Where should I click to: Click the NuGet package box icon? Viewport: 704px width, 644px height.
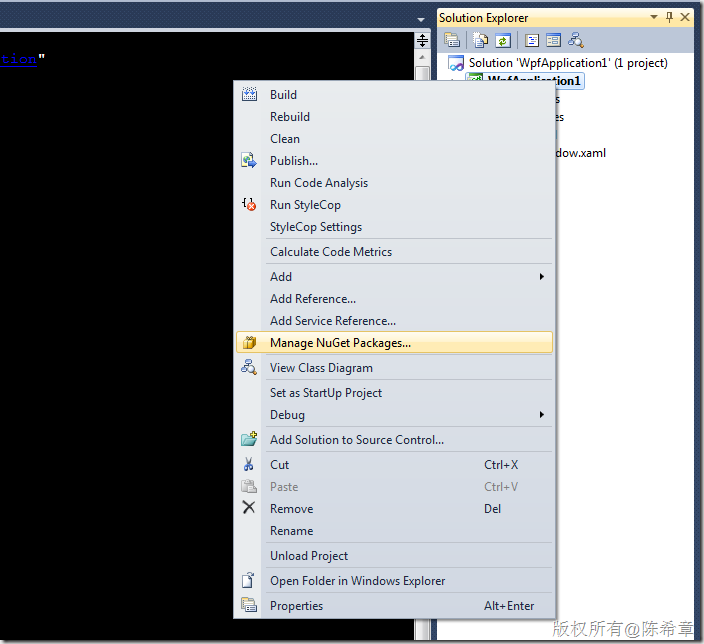pos(249,343)
